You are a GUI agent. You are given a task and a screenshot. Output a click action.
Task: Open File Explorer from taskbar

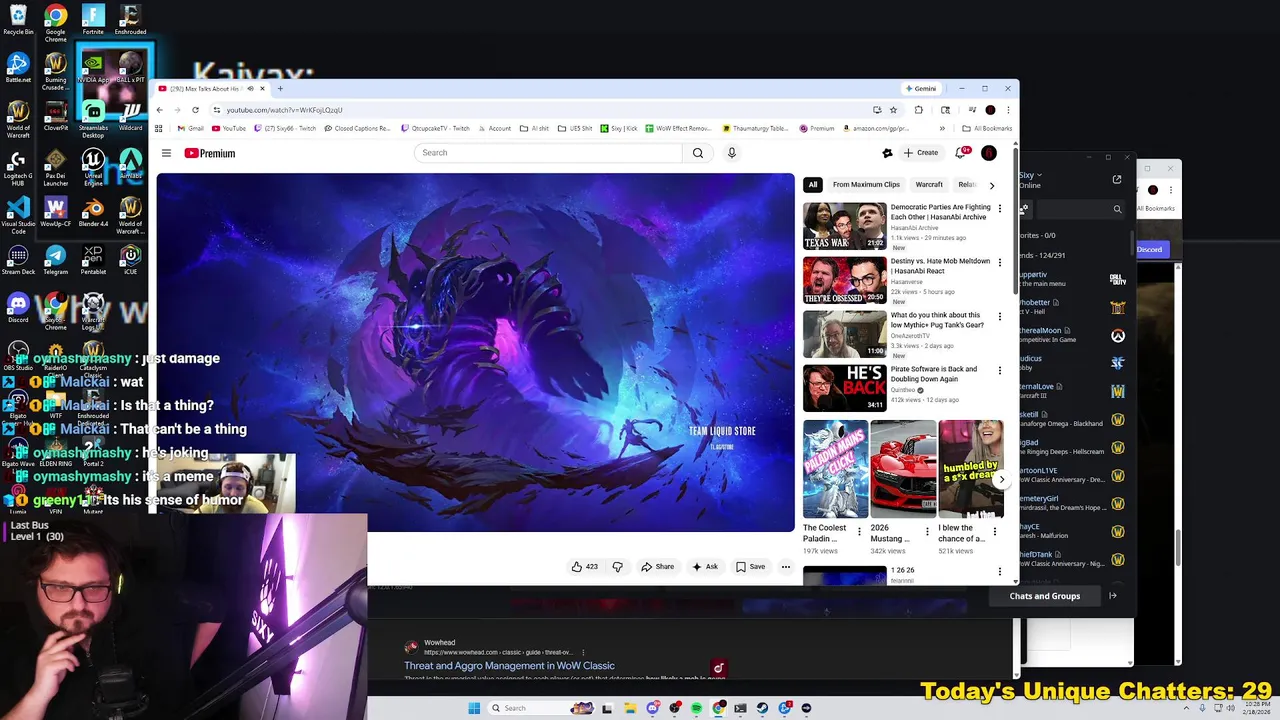click(x=630, y=708)
